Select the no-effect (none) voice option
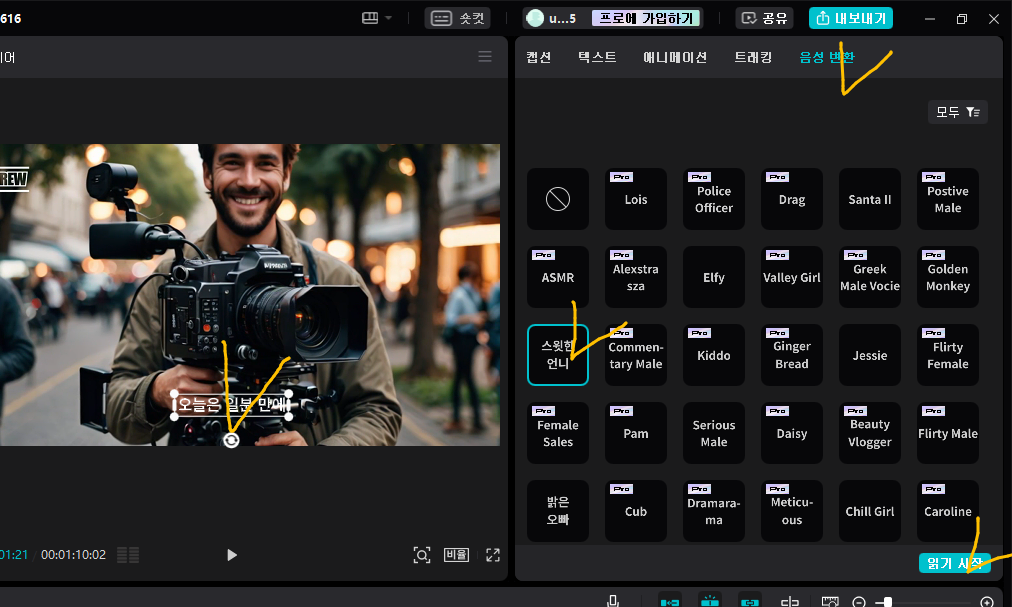 pyautogui.click(x=557, y=199)
